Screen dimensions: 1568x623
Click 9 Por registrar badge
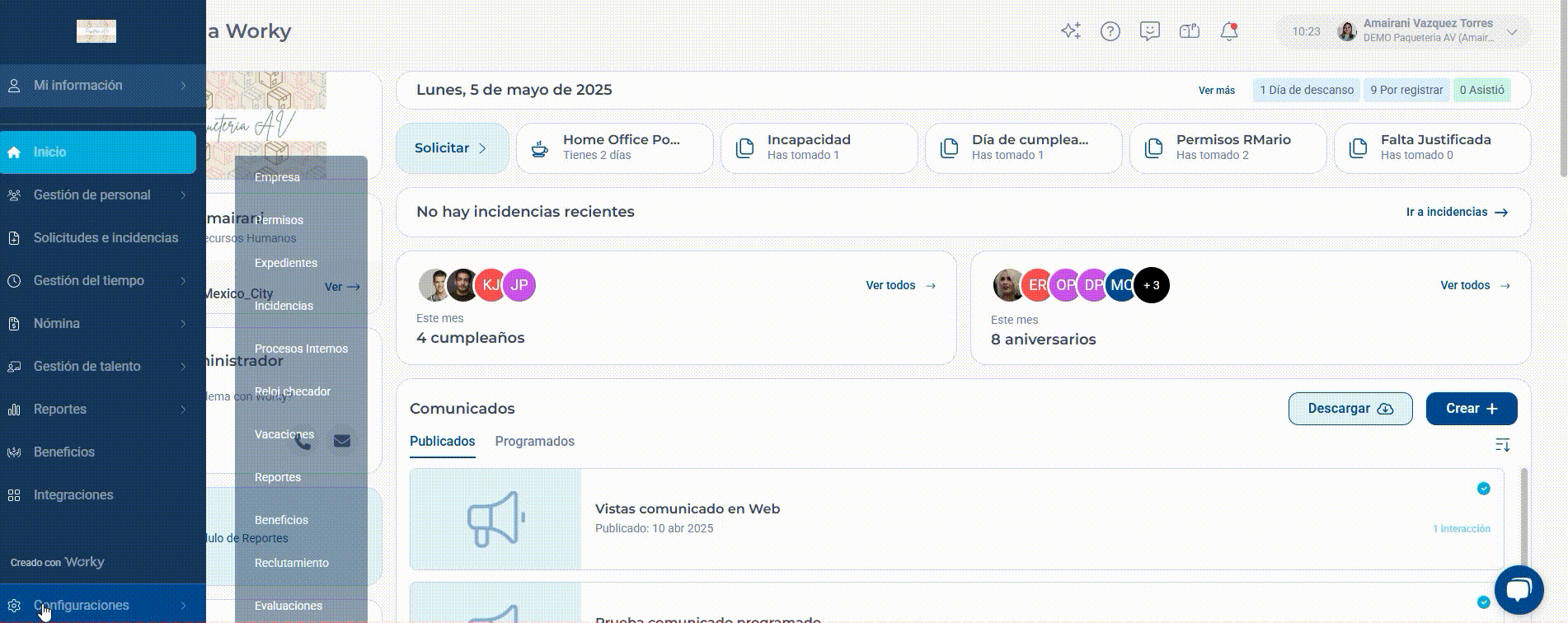point(1406,90)
